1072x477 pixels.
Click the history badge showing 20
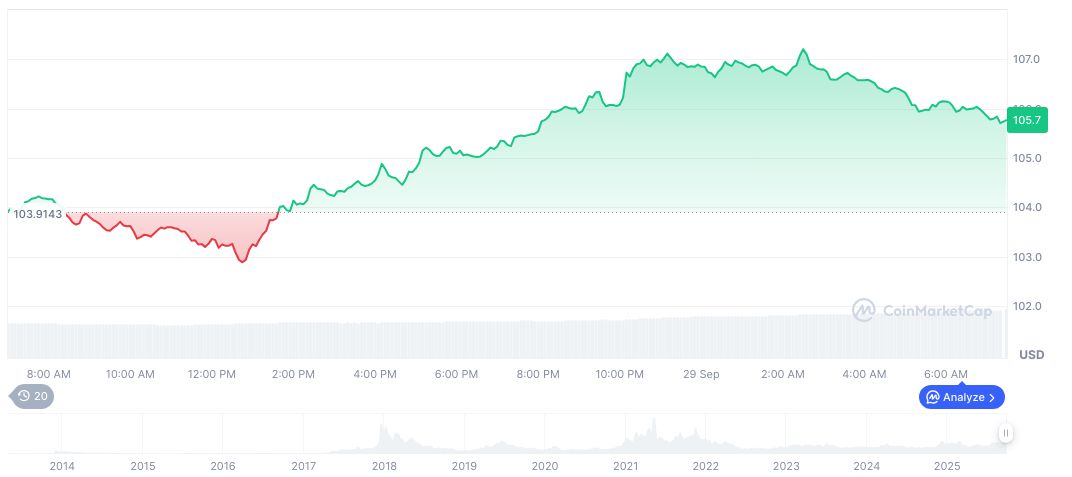(x=33, y=396)
